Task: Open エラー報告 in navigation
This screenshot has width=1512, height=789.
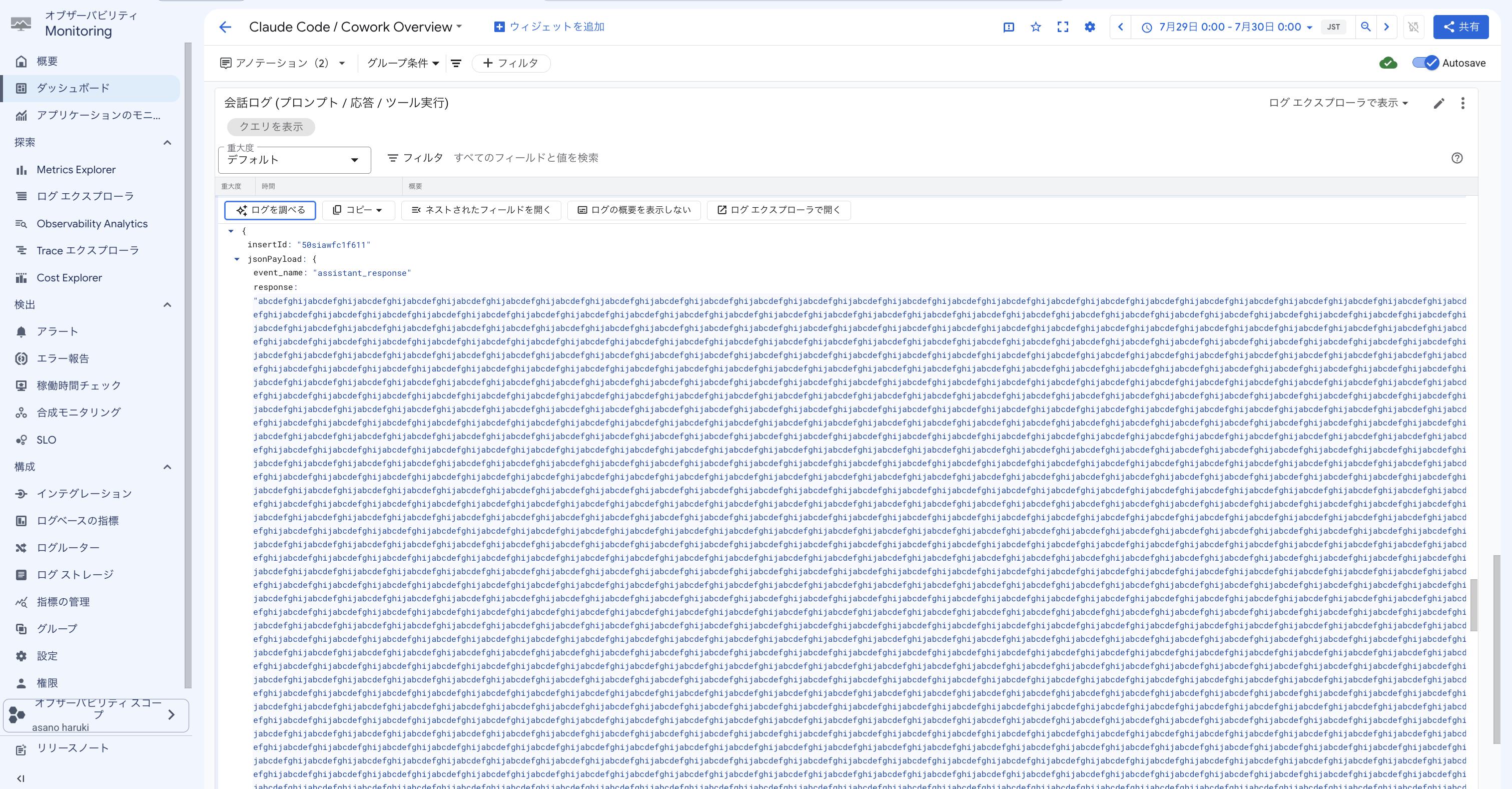Action: [x=91, y=359]
